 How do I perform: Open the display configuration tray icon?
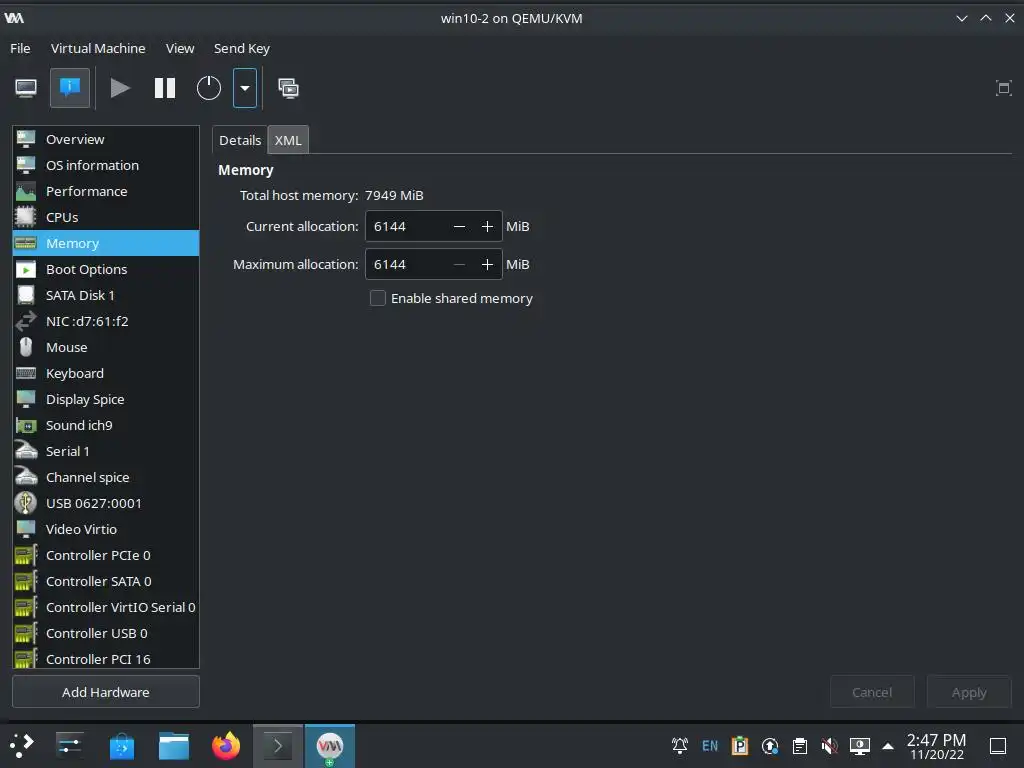tap(859, 745)
